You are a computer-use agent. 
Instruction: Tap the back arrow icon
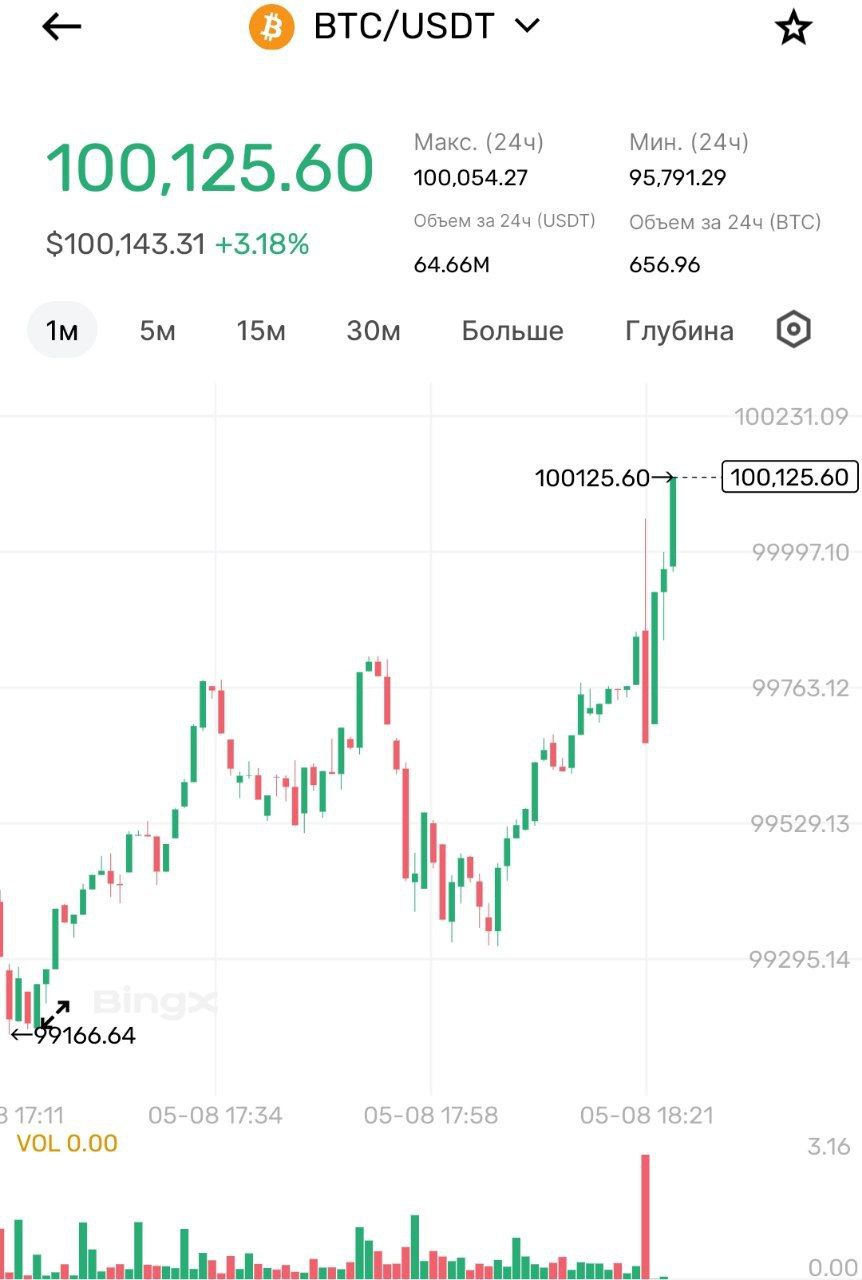(61, 27)
